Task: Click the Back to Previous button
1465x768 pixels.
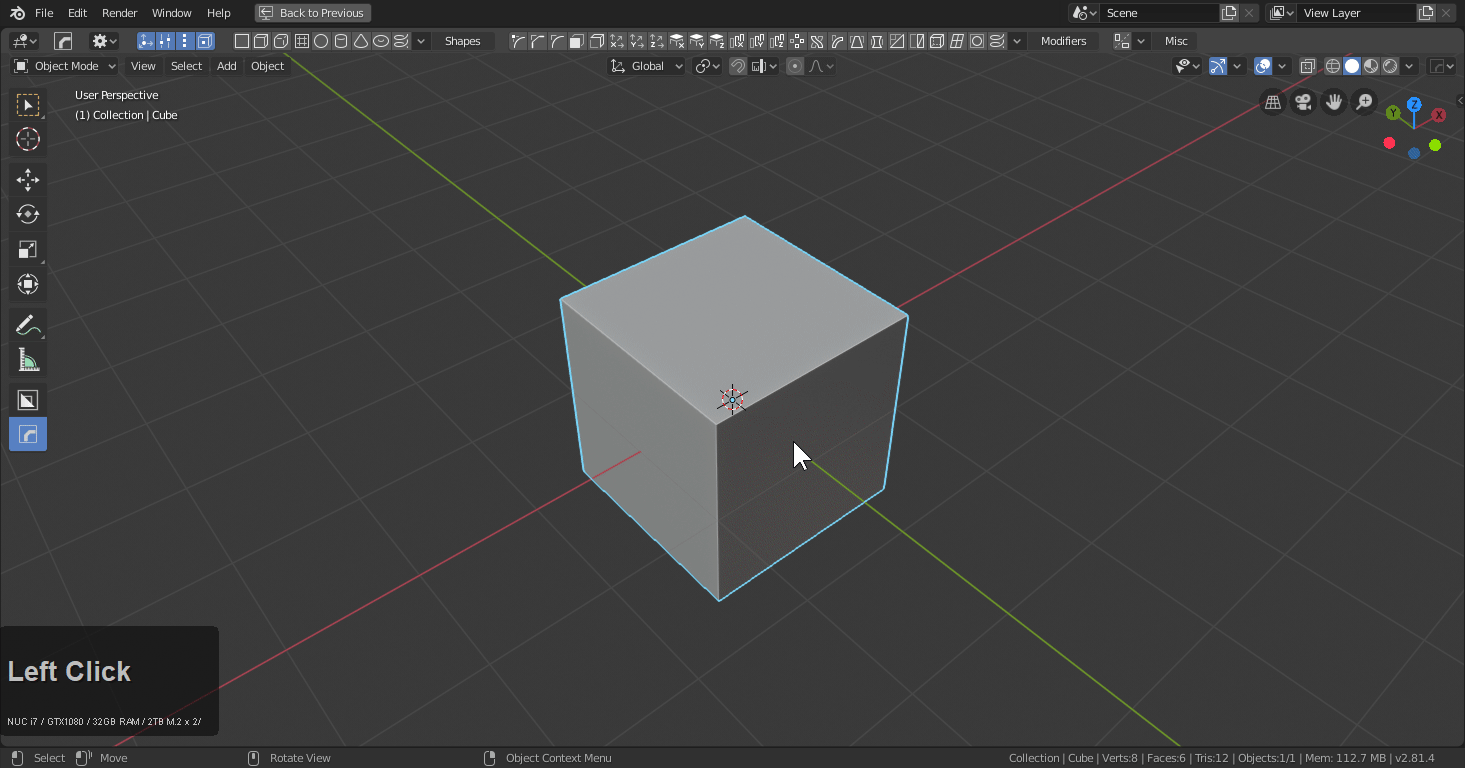Action: [312, 13]
